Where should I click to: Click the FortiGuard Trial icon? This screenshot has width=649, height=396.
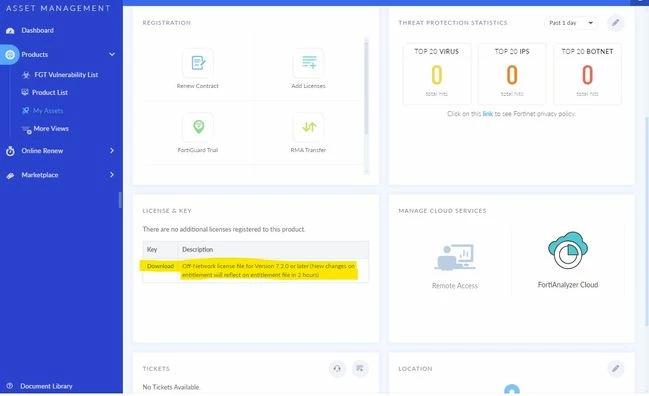point(198,127)
